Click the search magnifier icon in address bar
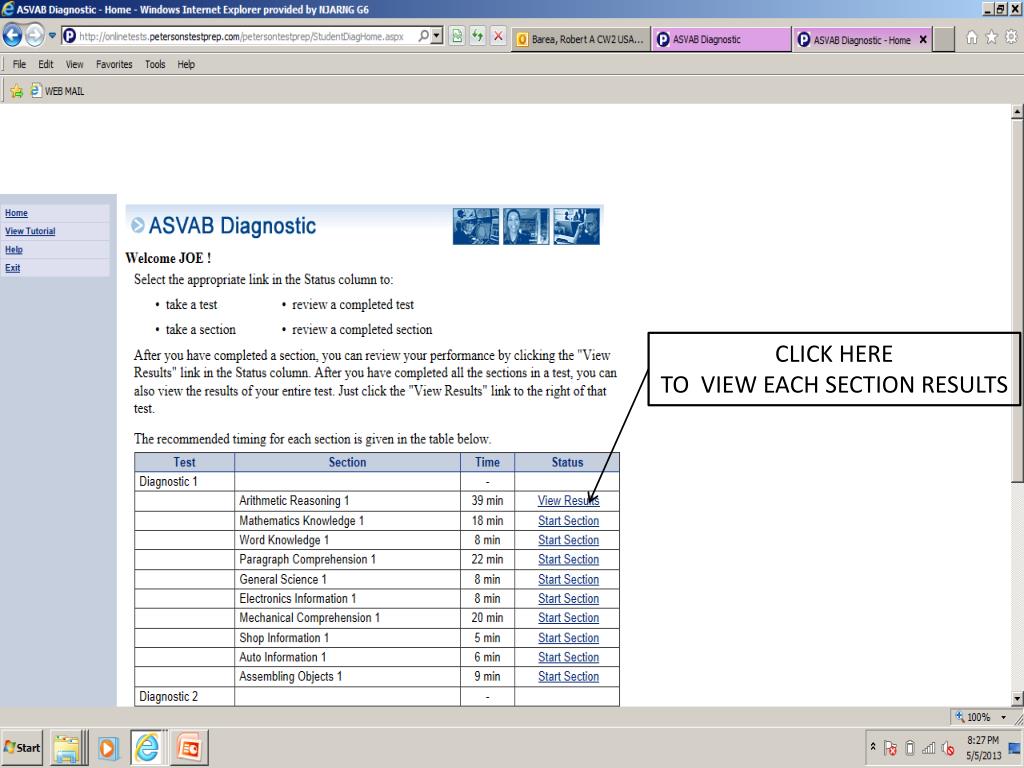Image resolution: width=1024 pixels, height=768 pixels. [x=423, y=36]
